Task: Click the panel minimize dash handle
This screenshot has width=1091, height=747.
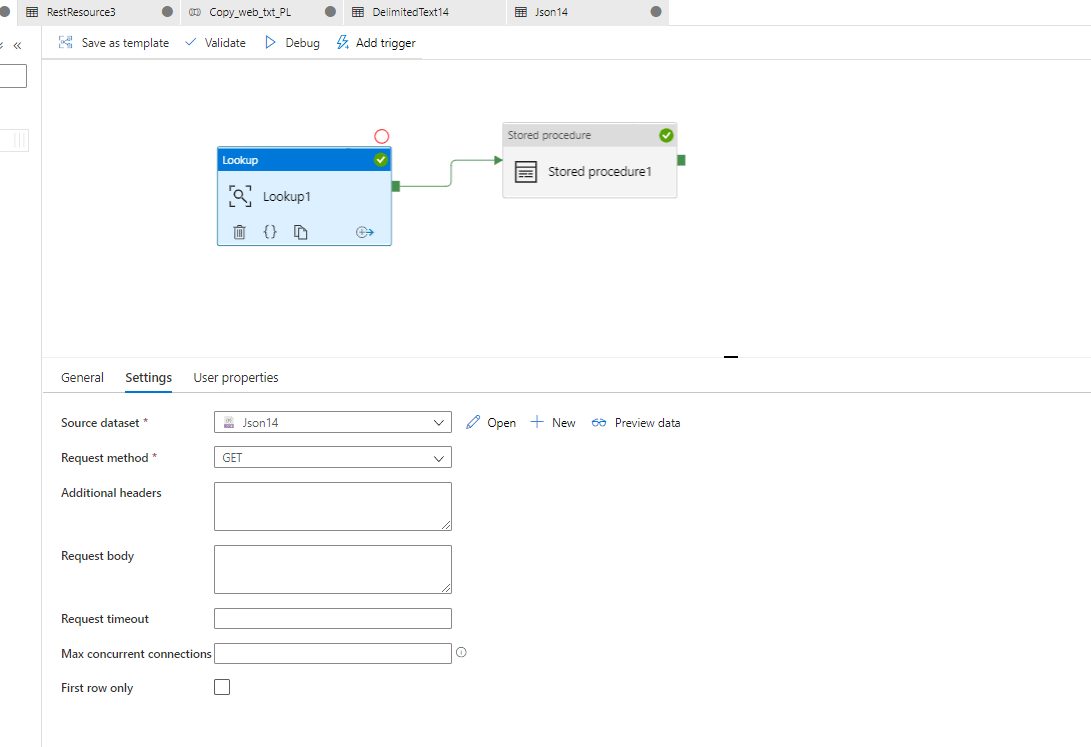Action: pyautogui.click(x=731, y=357)
